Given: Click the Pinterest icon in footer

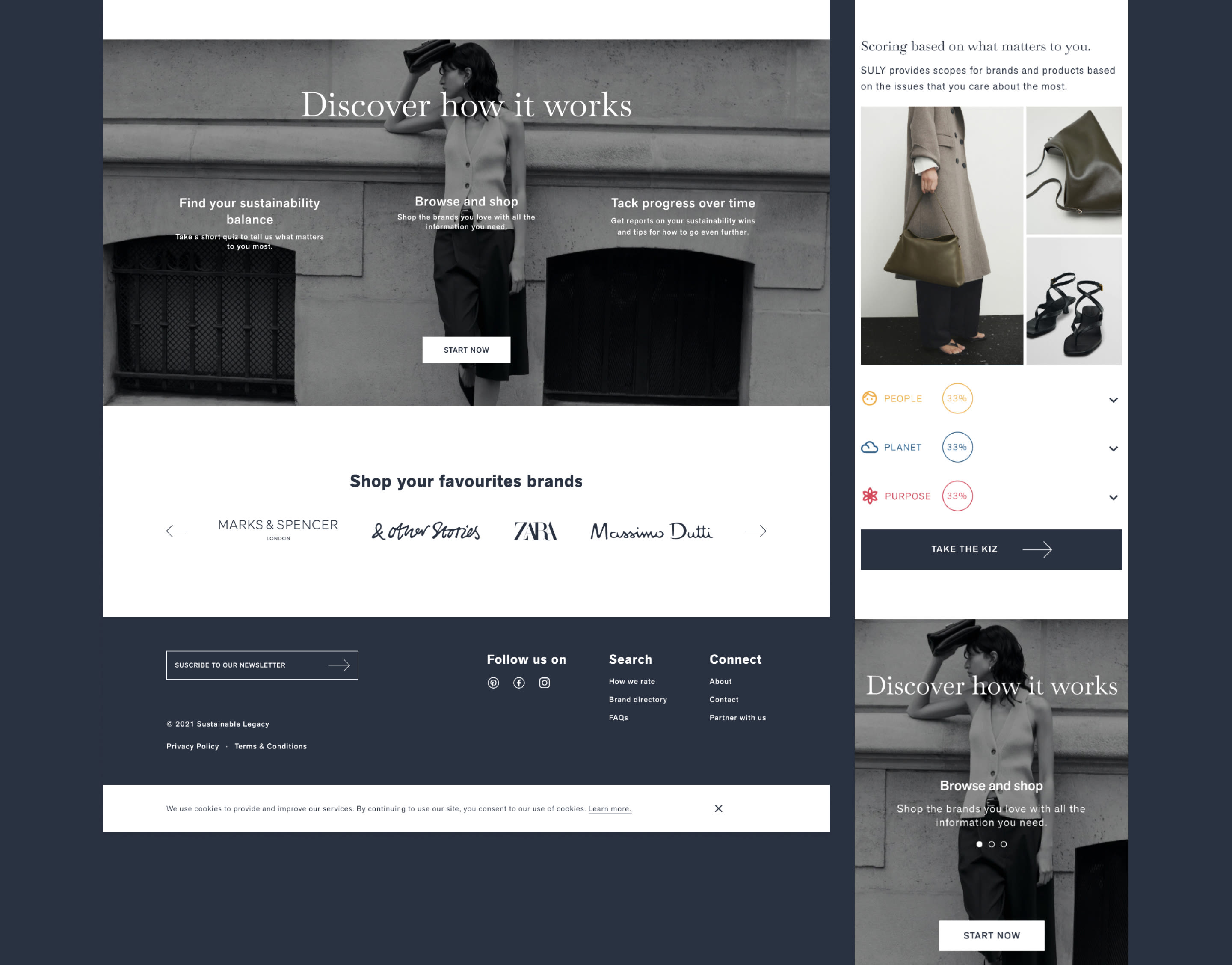Looking at the screenshot, I should 493,683.
